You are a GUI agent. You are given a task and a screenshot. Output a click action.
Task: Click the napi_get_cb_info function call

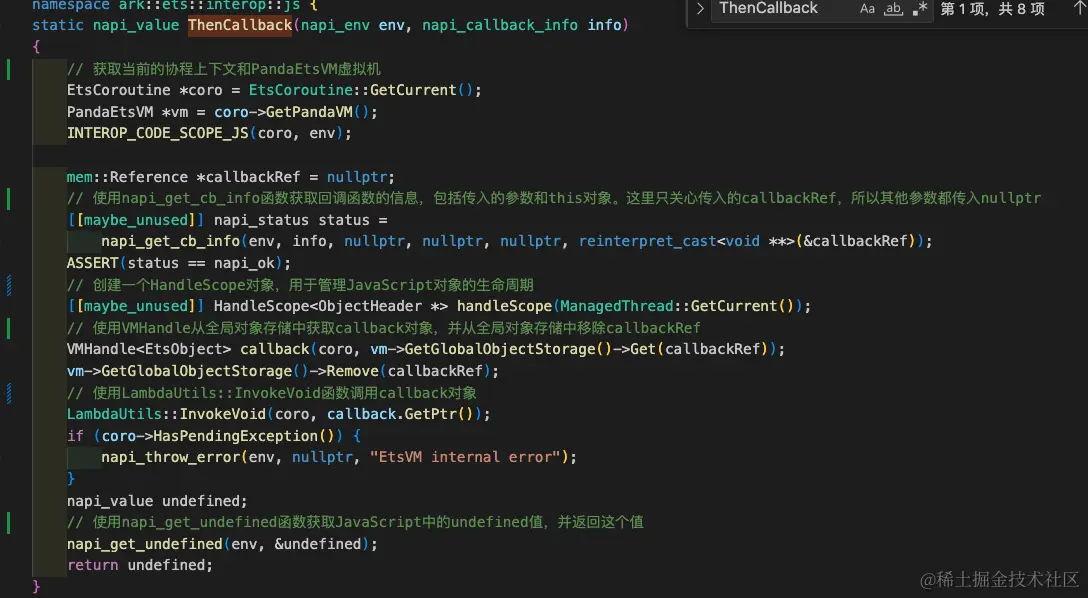pos(171,241)
